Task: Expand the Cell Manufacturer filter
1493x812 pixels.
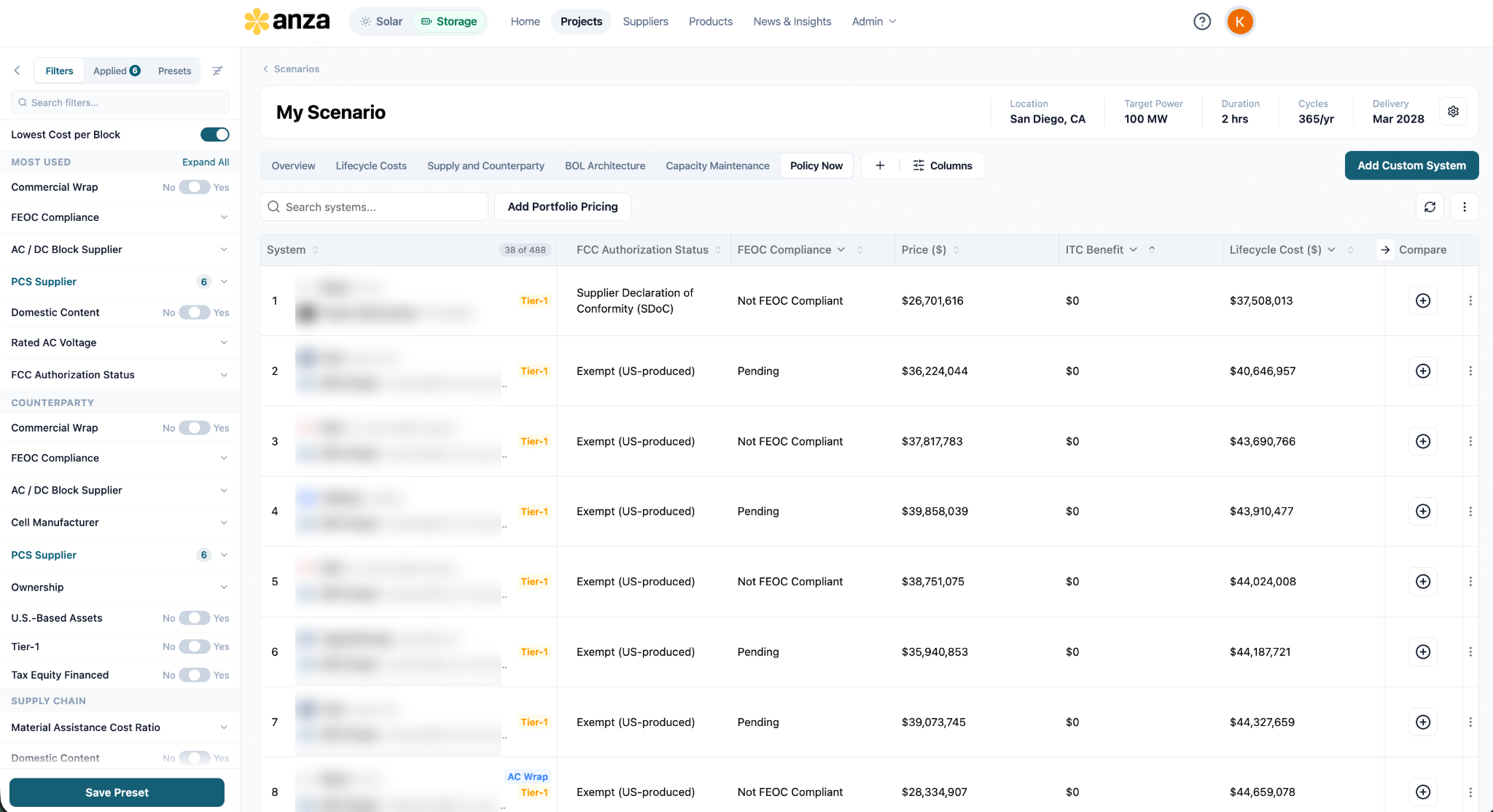Action: coord(120,523)
